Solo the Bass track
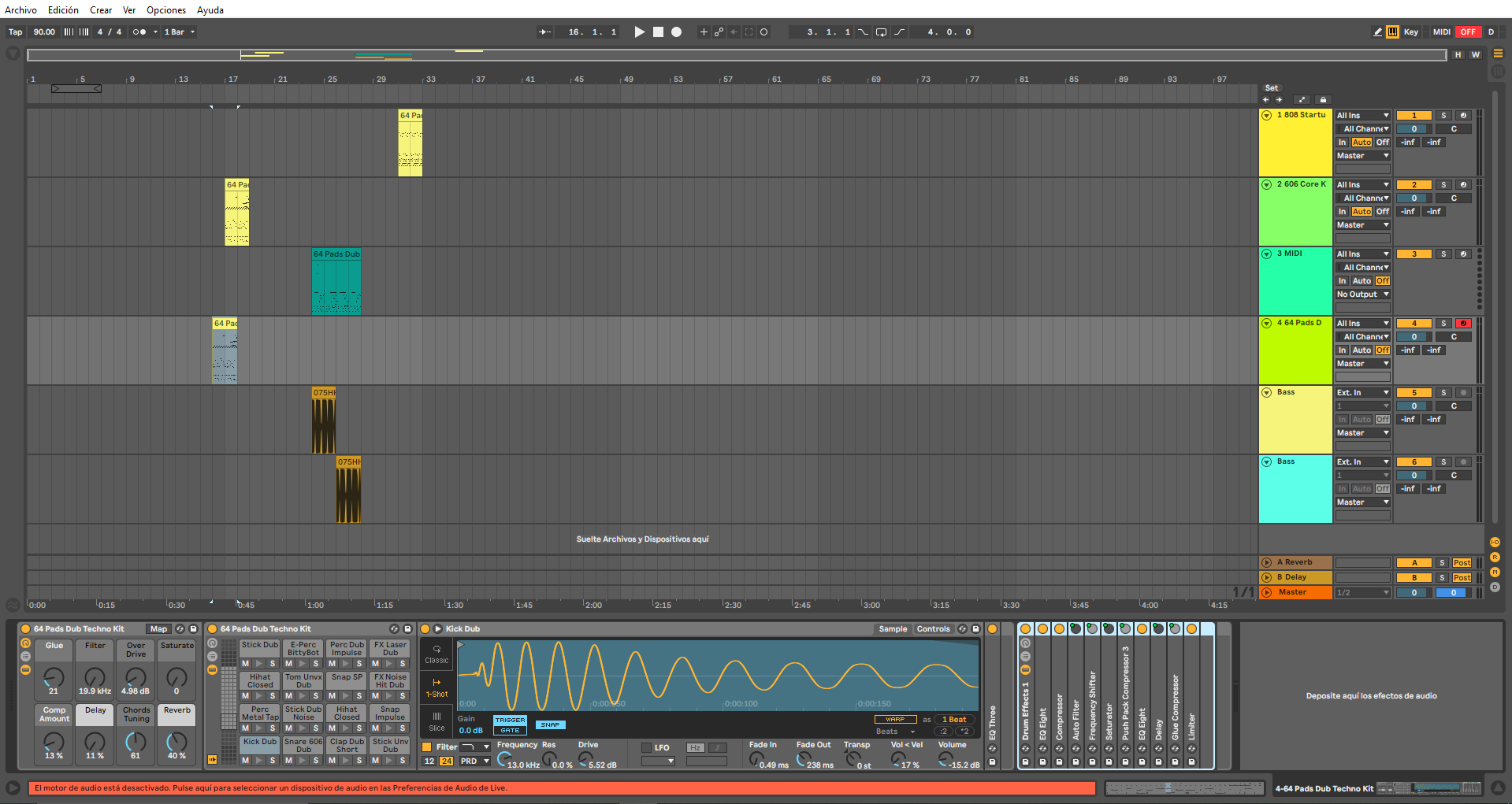Screen dimensions: 1512x804 (x=1443, y=392)
